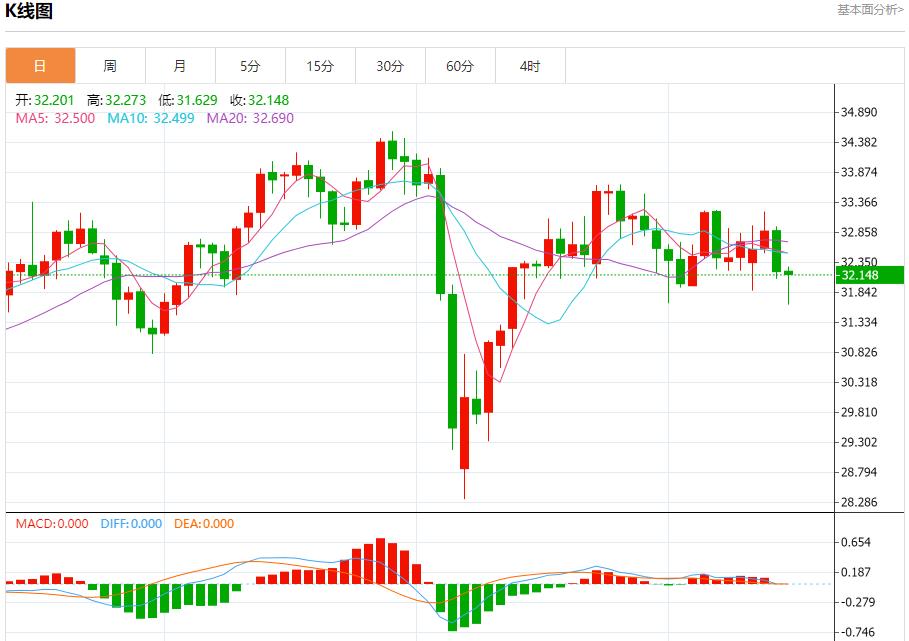
Task: Switch to the 周 weekly tab
Action: pos(110,66)
